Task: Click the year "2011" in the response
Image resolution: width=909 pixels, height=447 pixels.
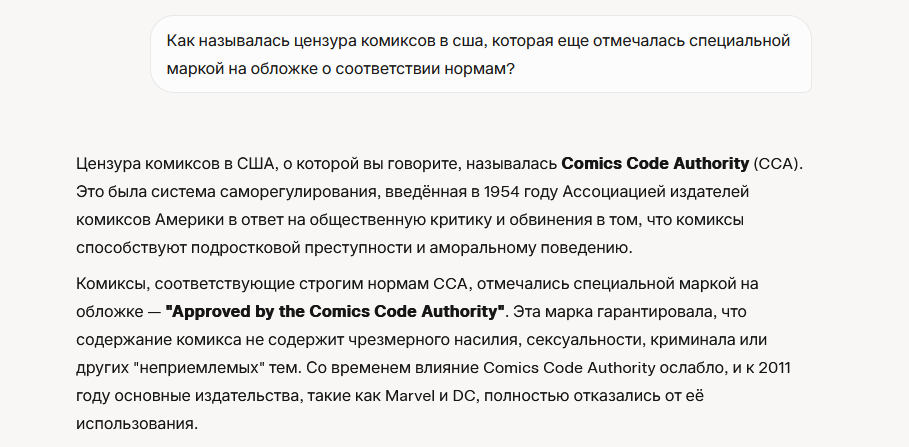Action: click(x=774, y=368)
